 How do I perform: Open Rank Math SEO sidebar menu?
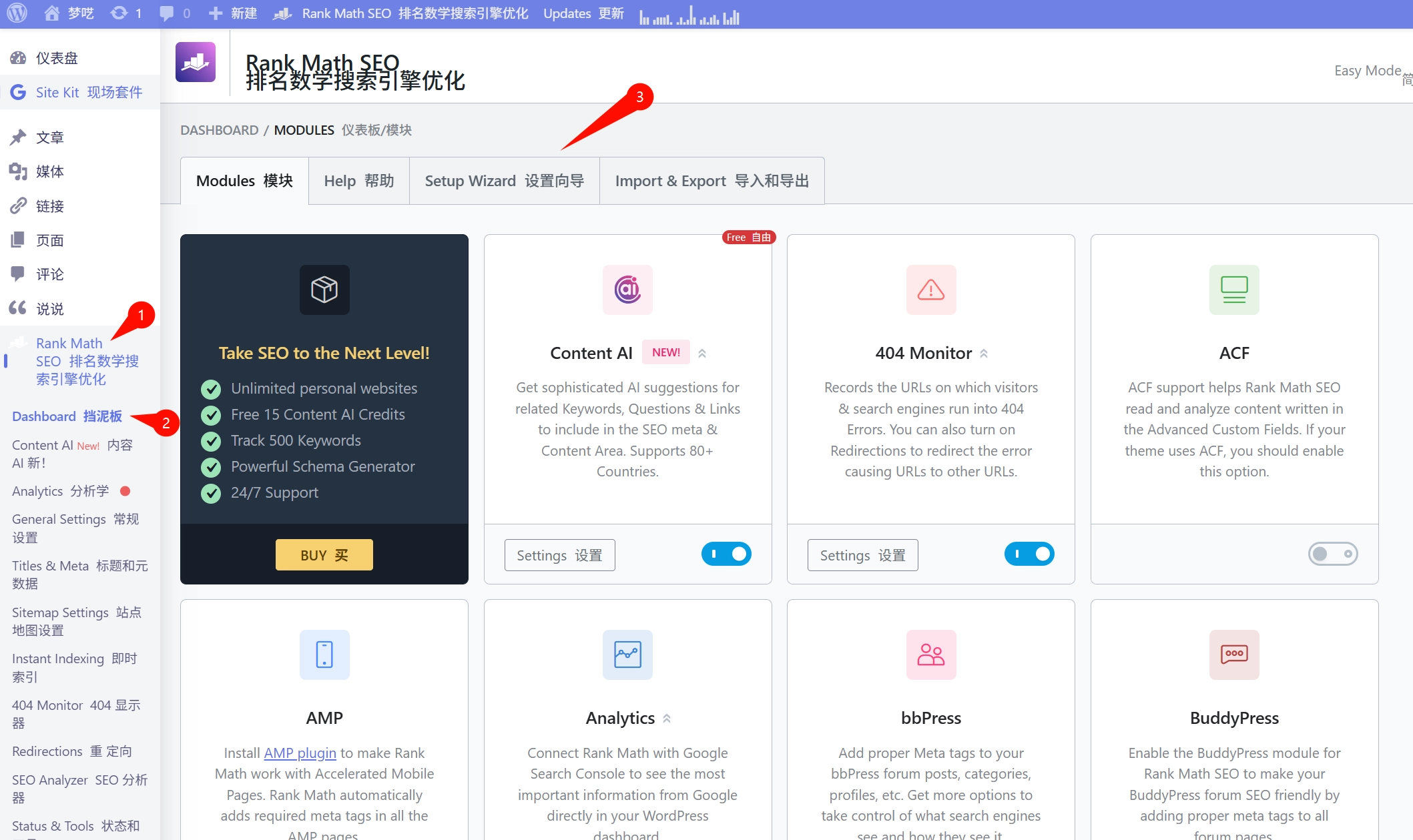80,361
